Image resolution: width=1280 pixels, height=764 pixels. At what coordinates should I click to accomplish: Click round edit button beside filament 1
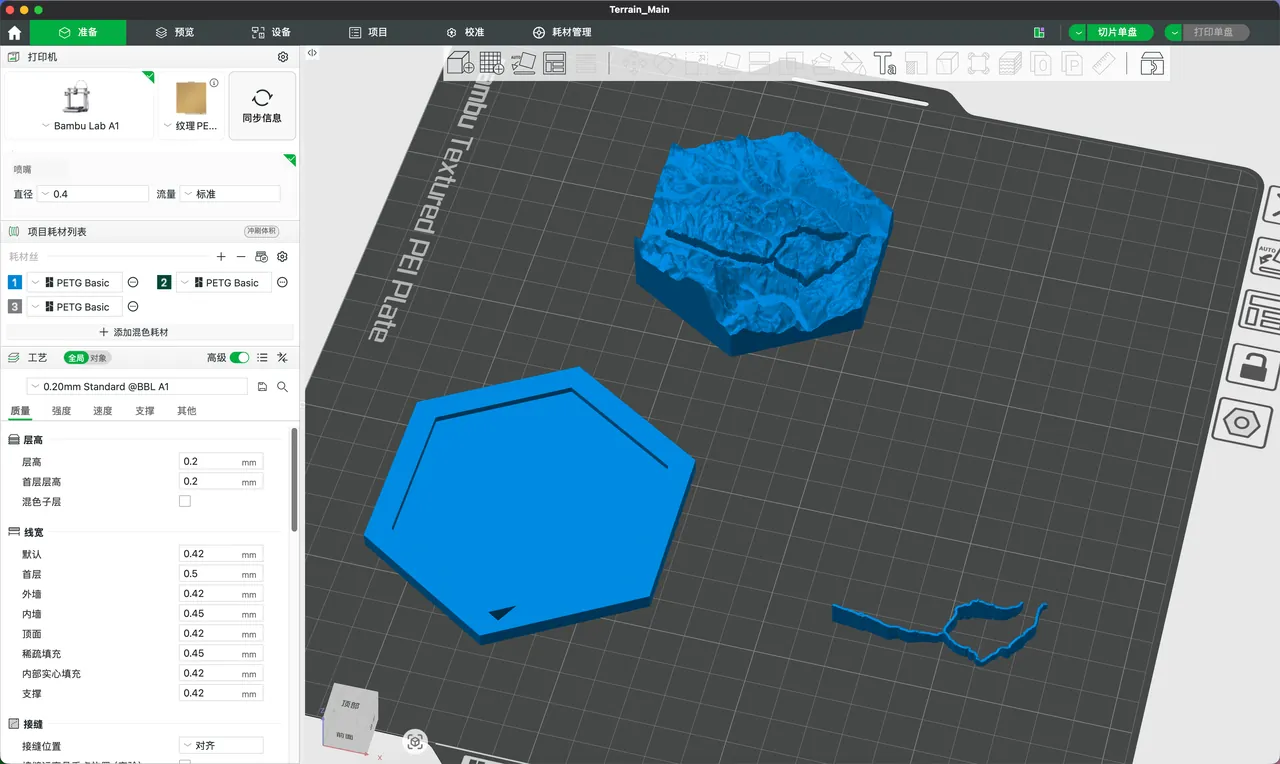133,283
